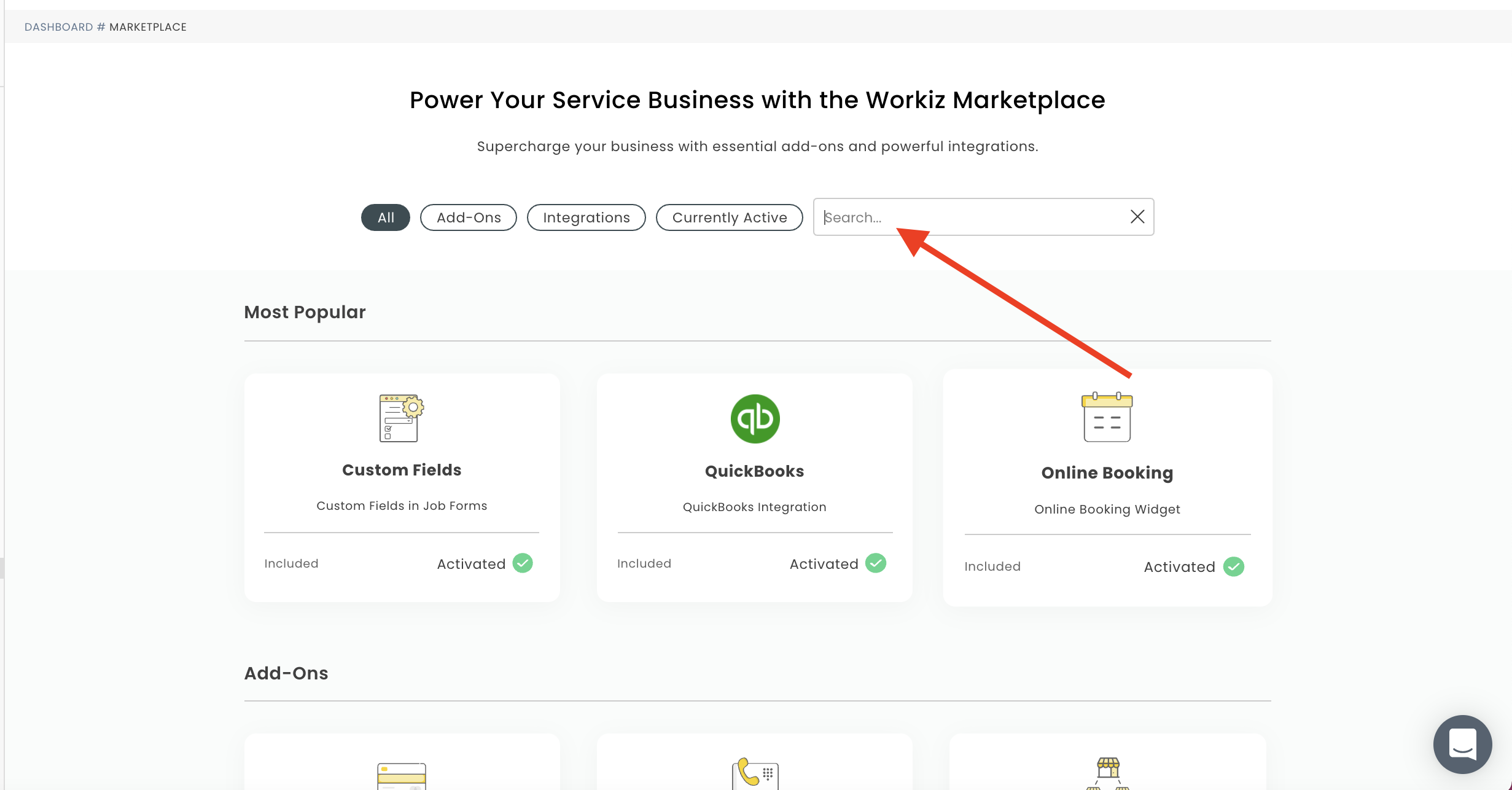The height and width of the screenshot is (790, 1512).
Task: Show Currently Active items
Action: pyautogui.click(x=729, y=217)
